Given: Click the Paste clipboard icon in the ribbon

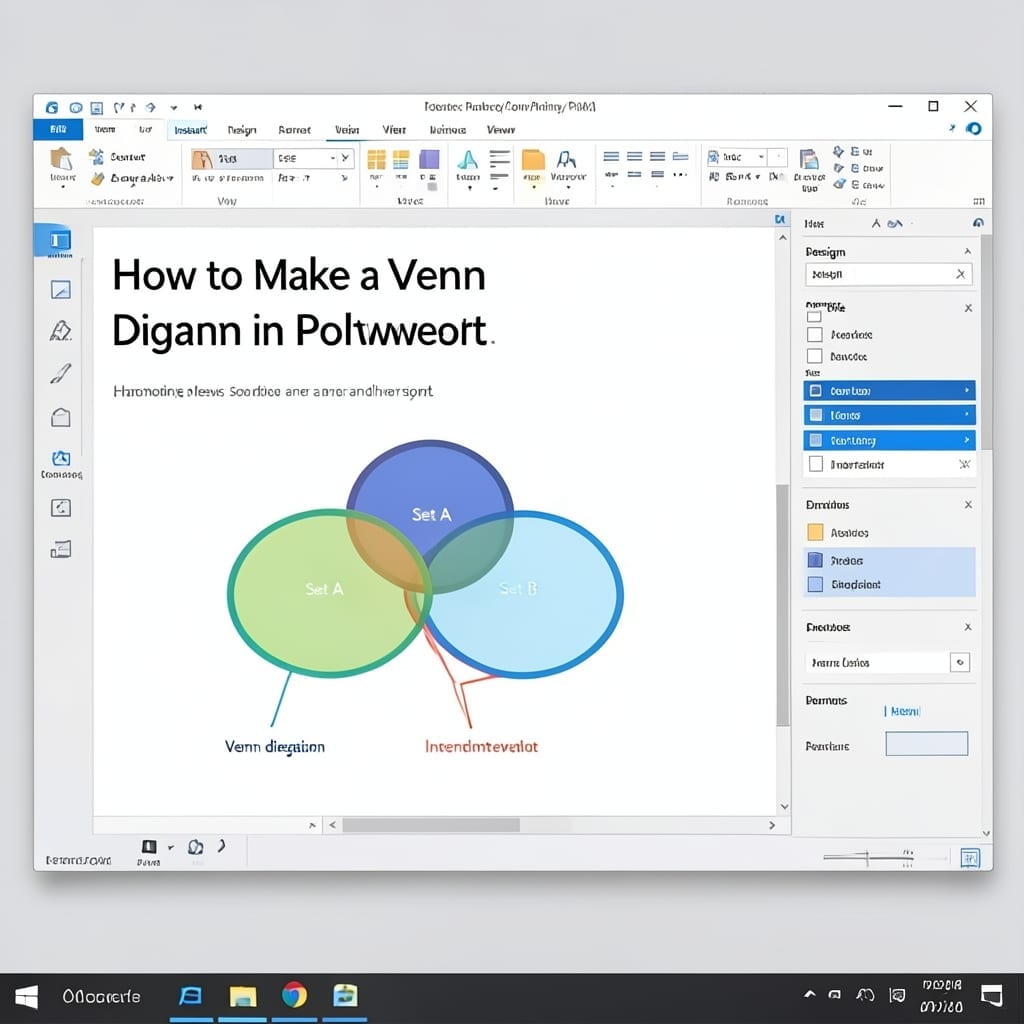Looking at the screenshot, I should coord(61,159).
